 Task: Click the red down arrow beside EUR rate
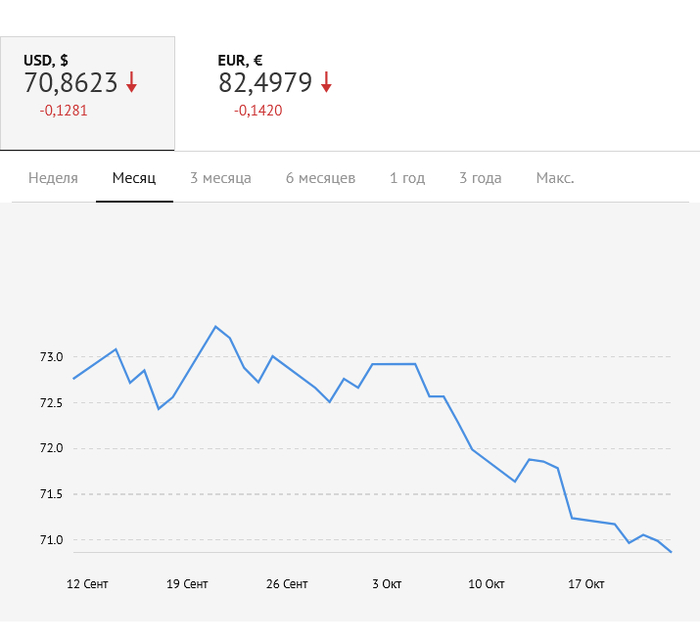[x=326, y=83]
